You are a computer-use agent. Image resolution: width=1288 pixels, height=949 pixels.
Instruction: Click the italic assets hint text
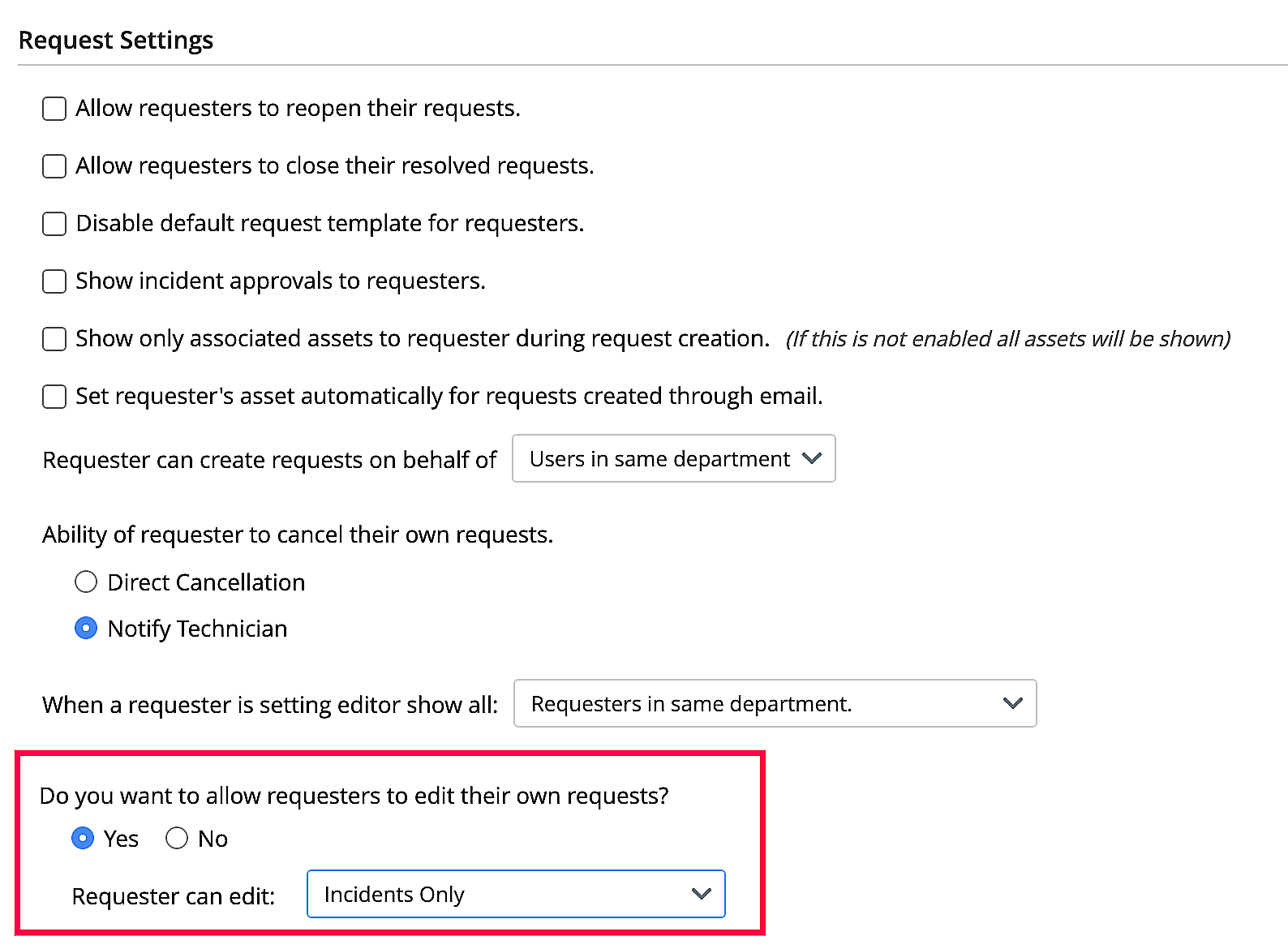click(1008, 338)
